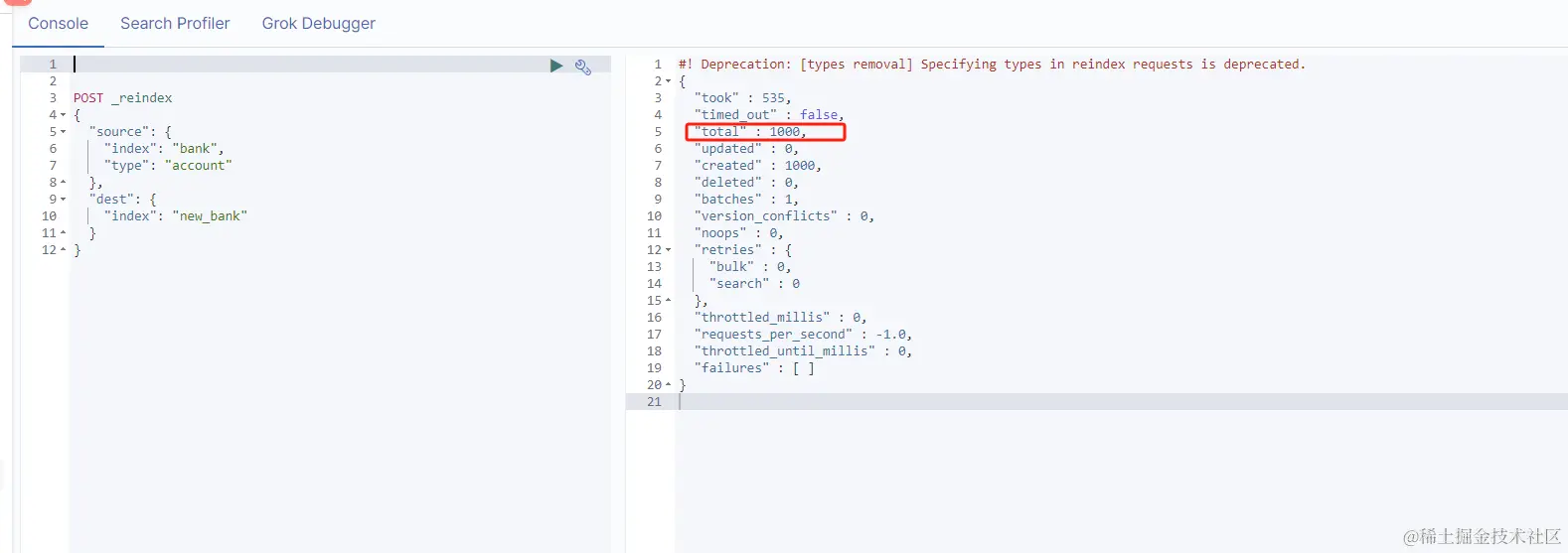Click the "failures" : [ ] line

[x=754, y=368]
